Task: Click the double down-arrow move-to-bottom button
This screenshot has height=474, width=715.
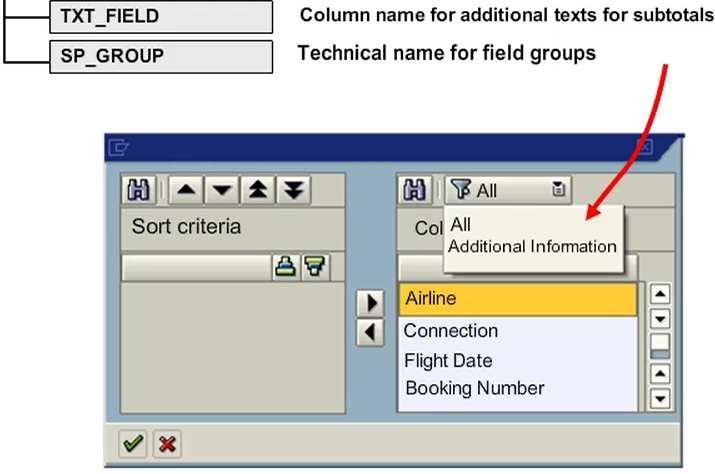Action: pos(292,189)
